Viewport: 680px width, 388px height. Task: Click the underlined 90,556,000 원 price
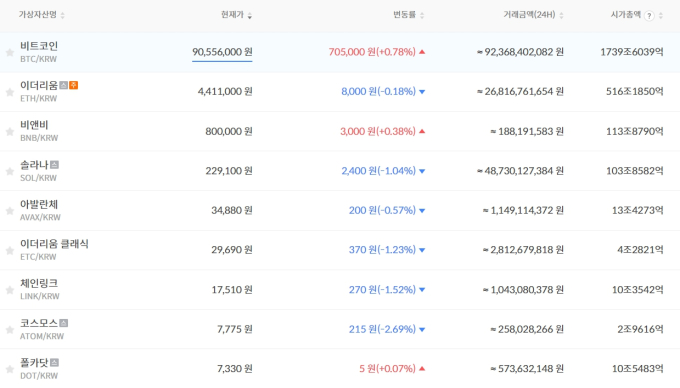pos(222,52)
